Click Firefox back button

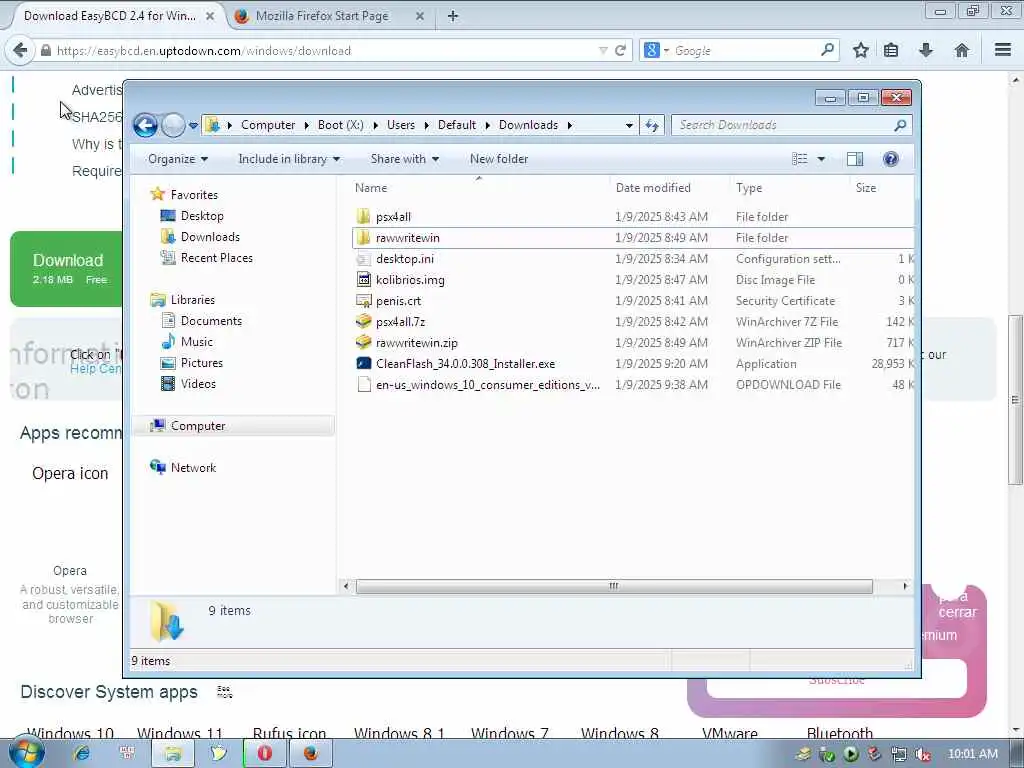[x=20, y=50]
